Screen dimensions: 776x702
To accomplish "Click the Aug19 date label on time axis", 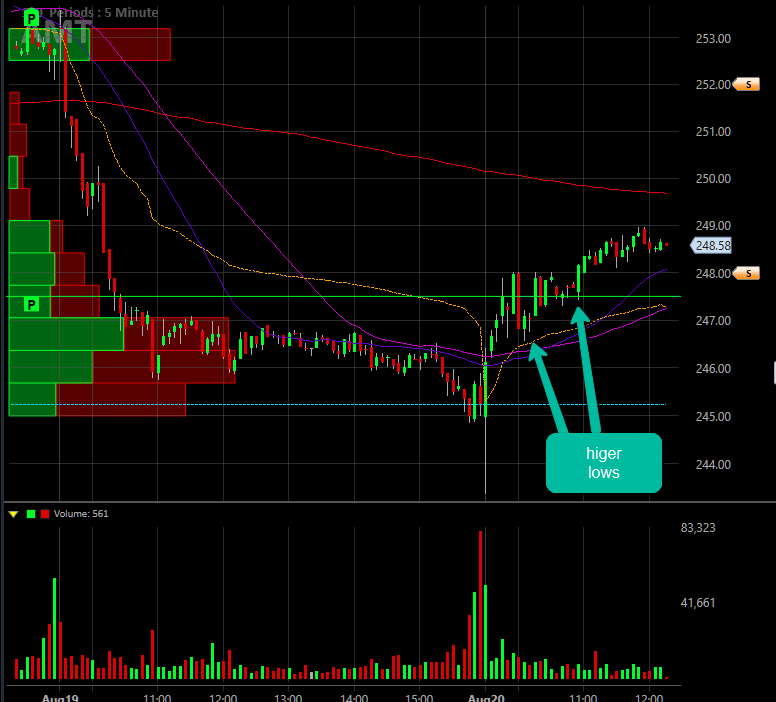I will 60,698.
